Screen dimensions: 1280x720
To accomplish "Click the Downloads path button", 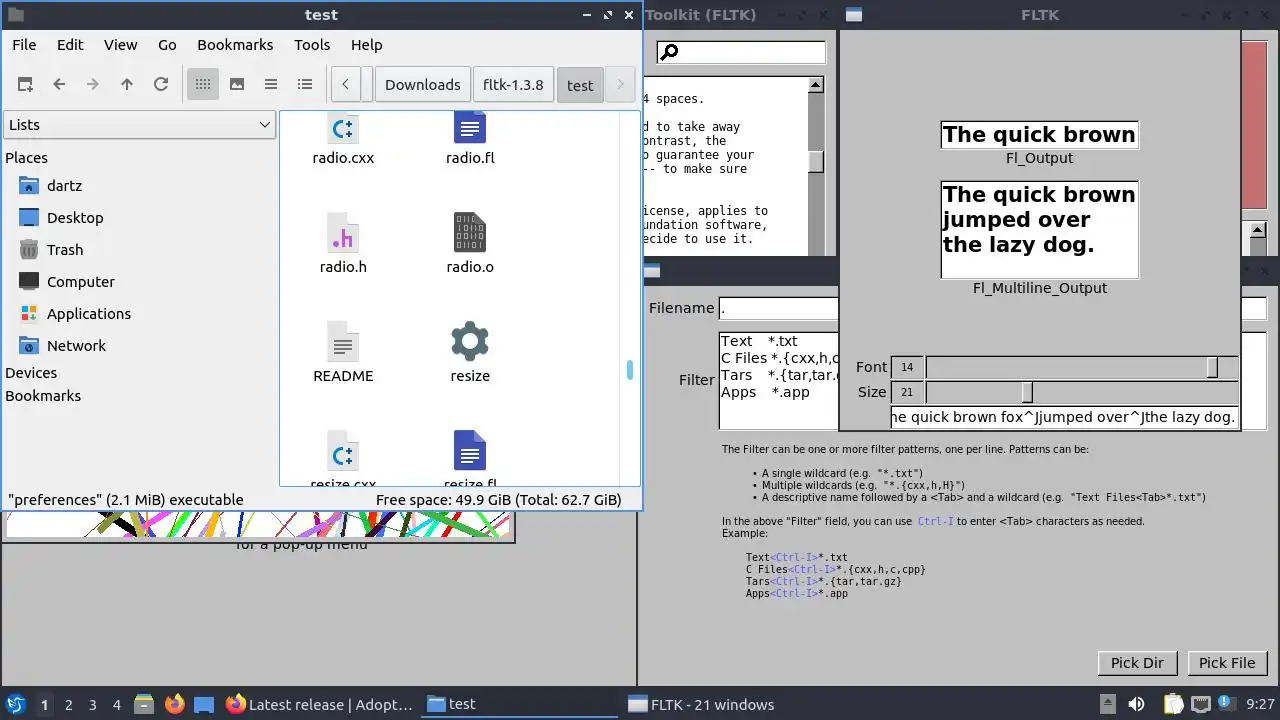I will coord(423,85).
